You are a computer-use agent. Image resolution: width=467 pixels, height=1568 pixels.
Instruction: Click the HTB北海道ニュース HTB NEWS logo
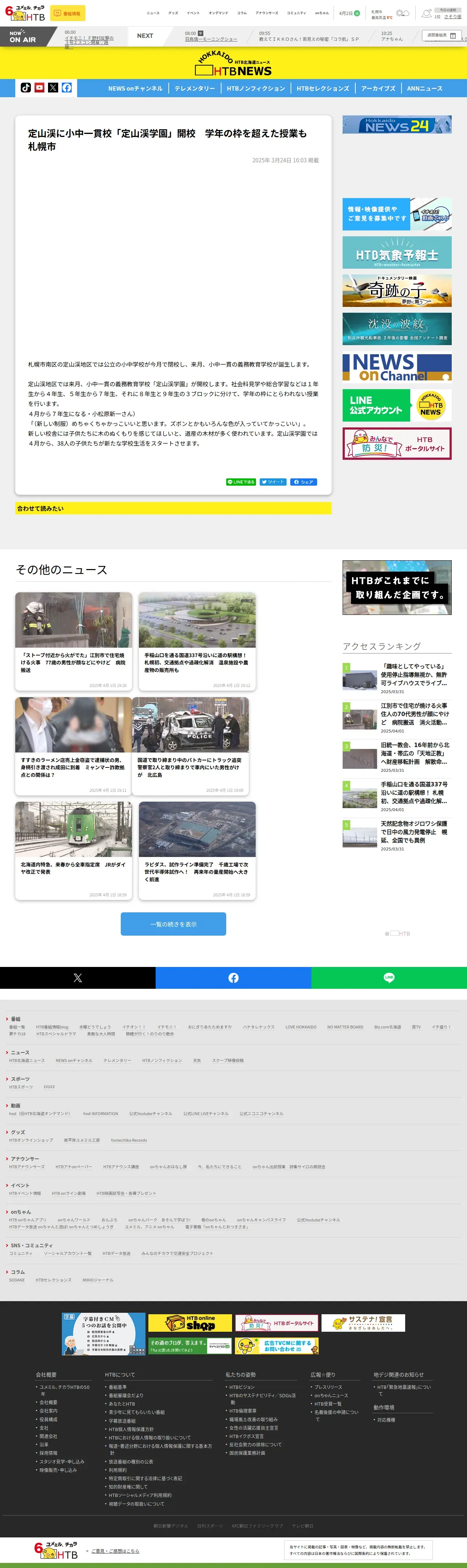233,64
